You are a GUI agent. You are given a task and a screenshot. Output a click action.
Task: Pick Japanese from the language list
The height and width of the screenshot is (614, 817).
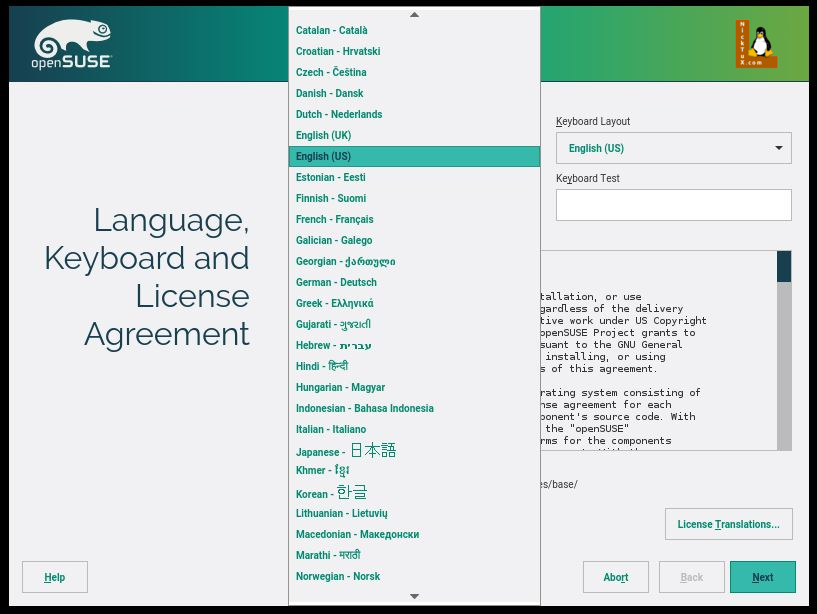point(345,451)
